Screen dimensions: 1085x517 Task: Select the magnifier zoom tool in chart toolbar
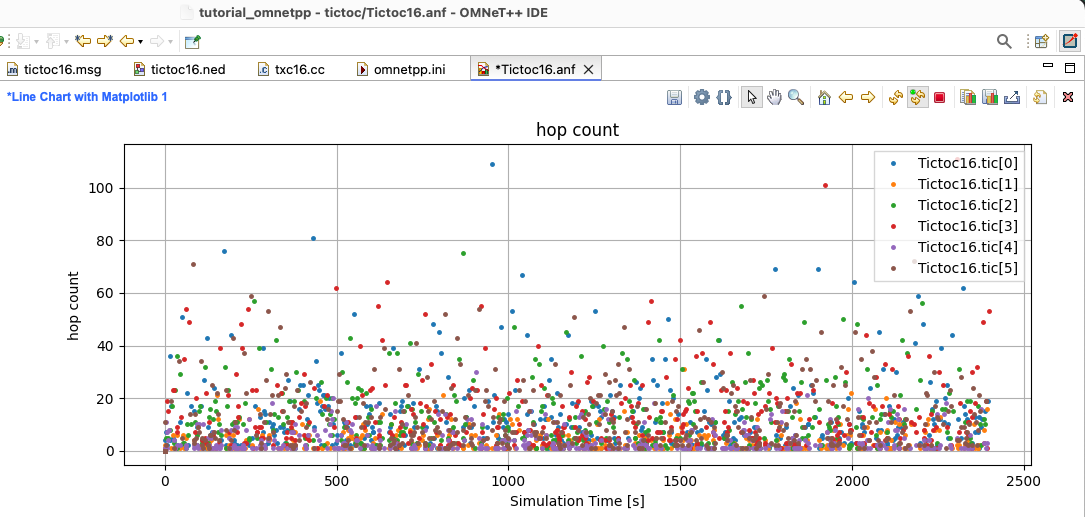(x=796, y=98)
